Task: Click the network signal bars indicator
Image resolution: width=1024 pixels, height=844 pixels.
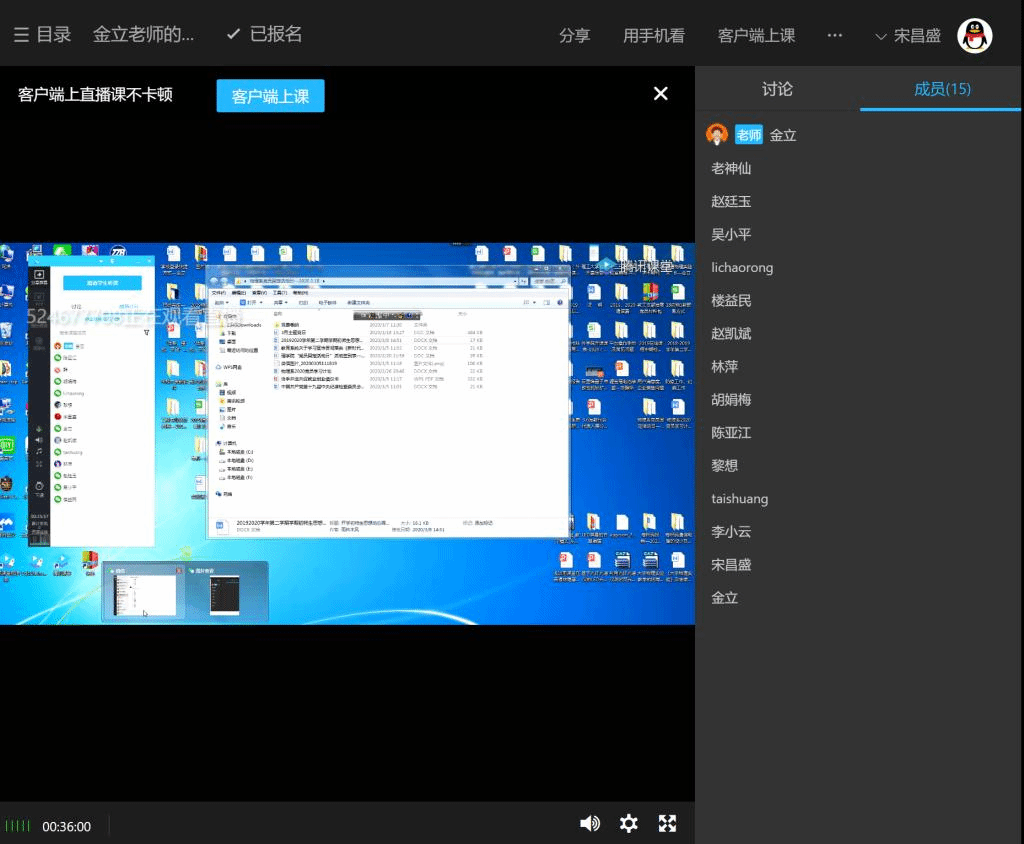Action: tap(18, 826)
